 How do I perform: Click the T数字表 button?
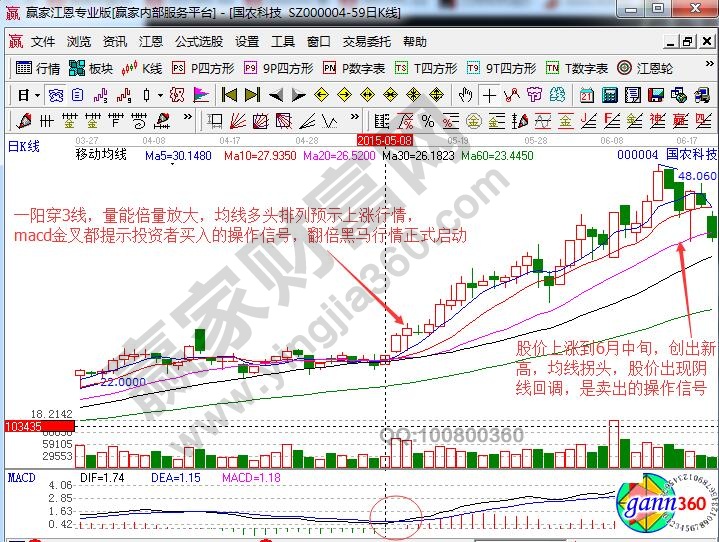coord(577,69)
